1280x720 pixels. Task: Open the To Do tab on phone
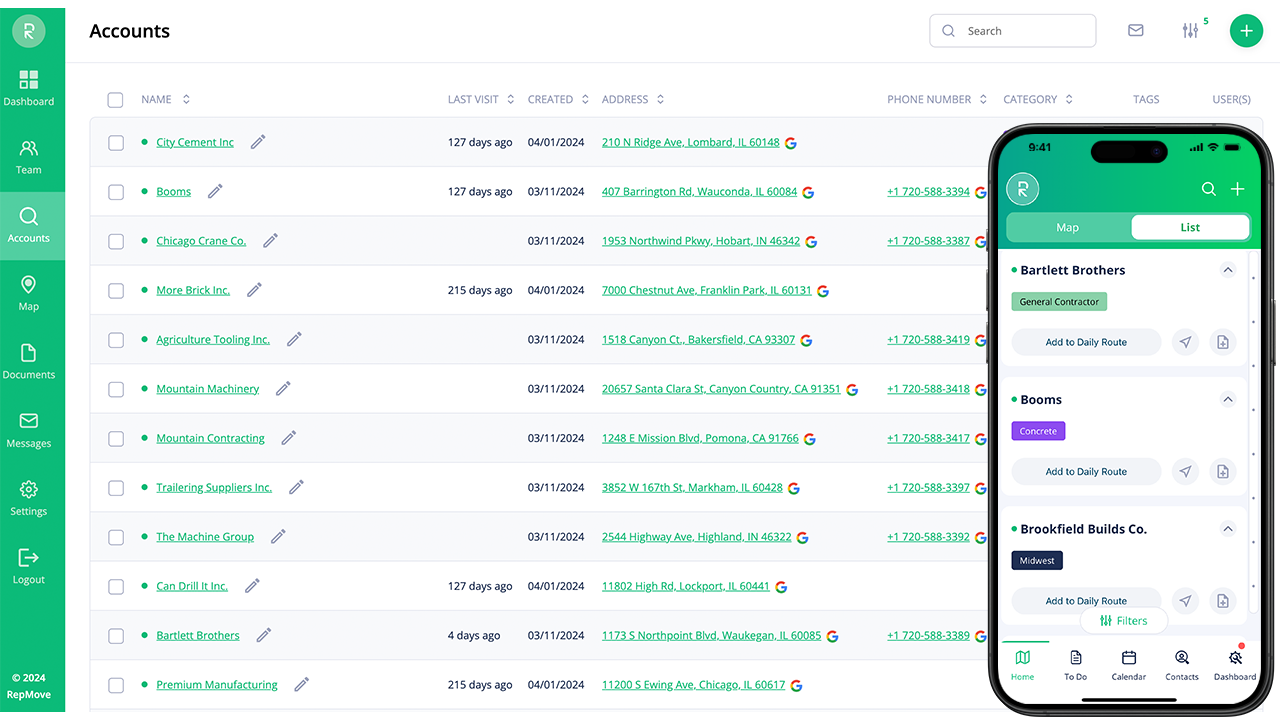tap(1075, 665)
